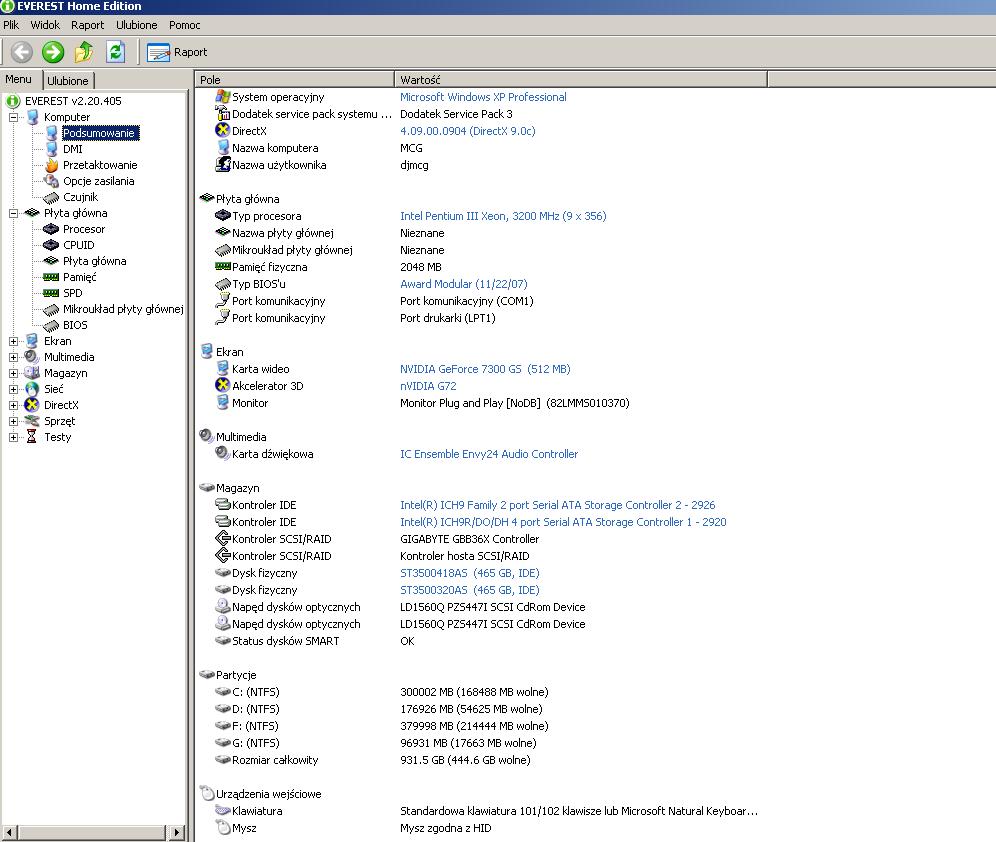Click the Akcelerator 3D icon
The height and width of the screenshot is (842, 996).
pyautogui.click(x=222, y=385)
